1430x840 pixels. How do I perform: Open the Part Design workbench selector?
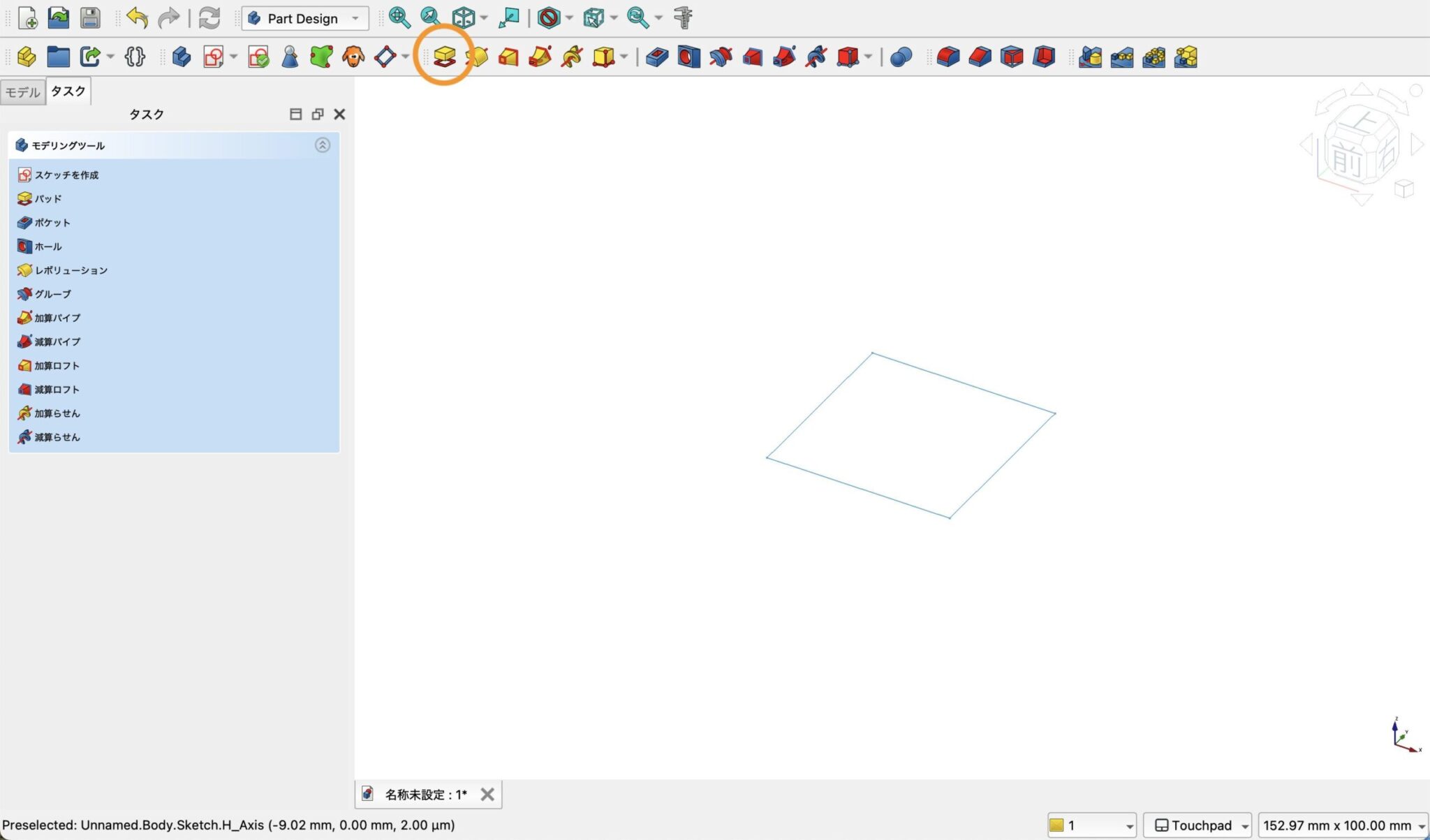(x=305, y=18)
